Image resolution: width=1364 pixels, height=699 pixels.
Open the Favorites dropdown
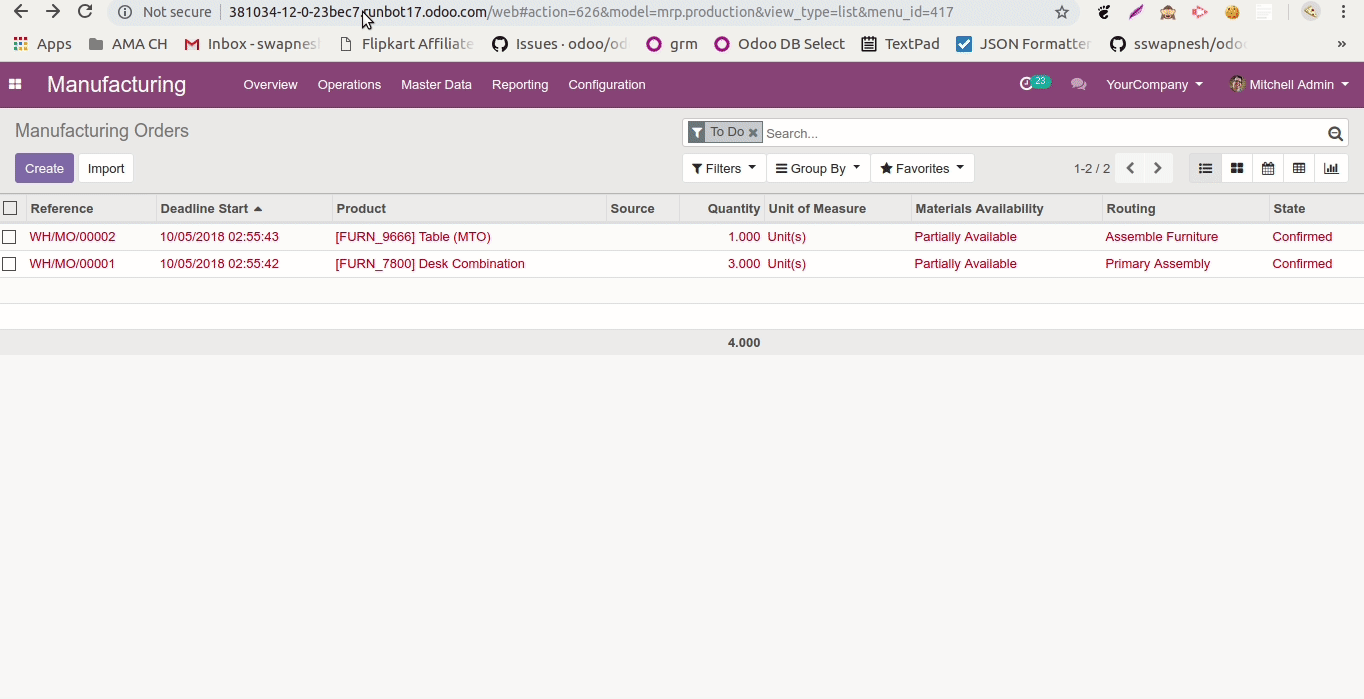pyautogui.click(x=921, y=168)
